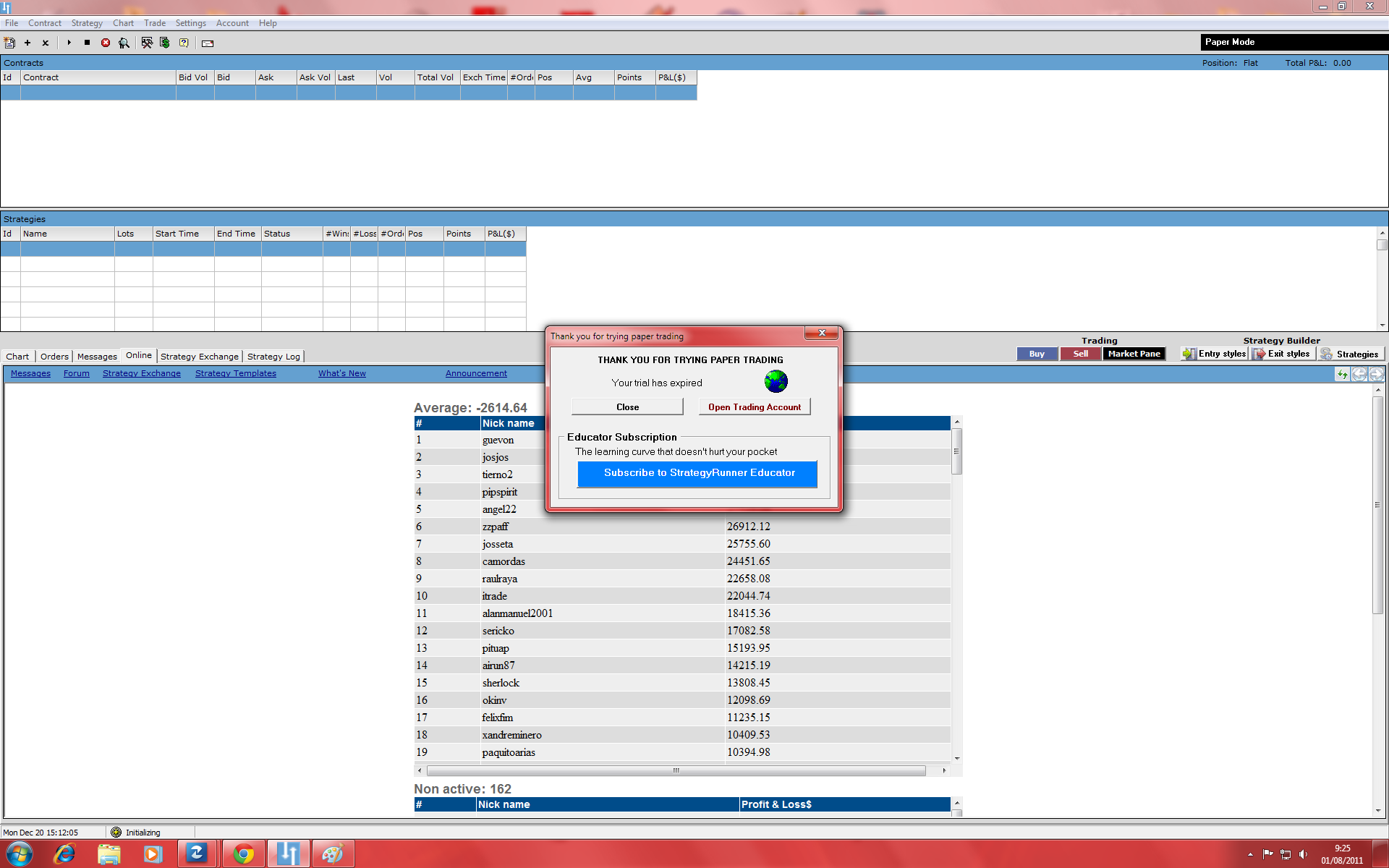Click the question mark help icon
The height and width of the screenshot is (868, 1389).
(x=184, y=43)
